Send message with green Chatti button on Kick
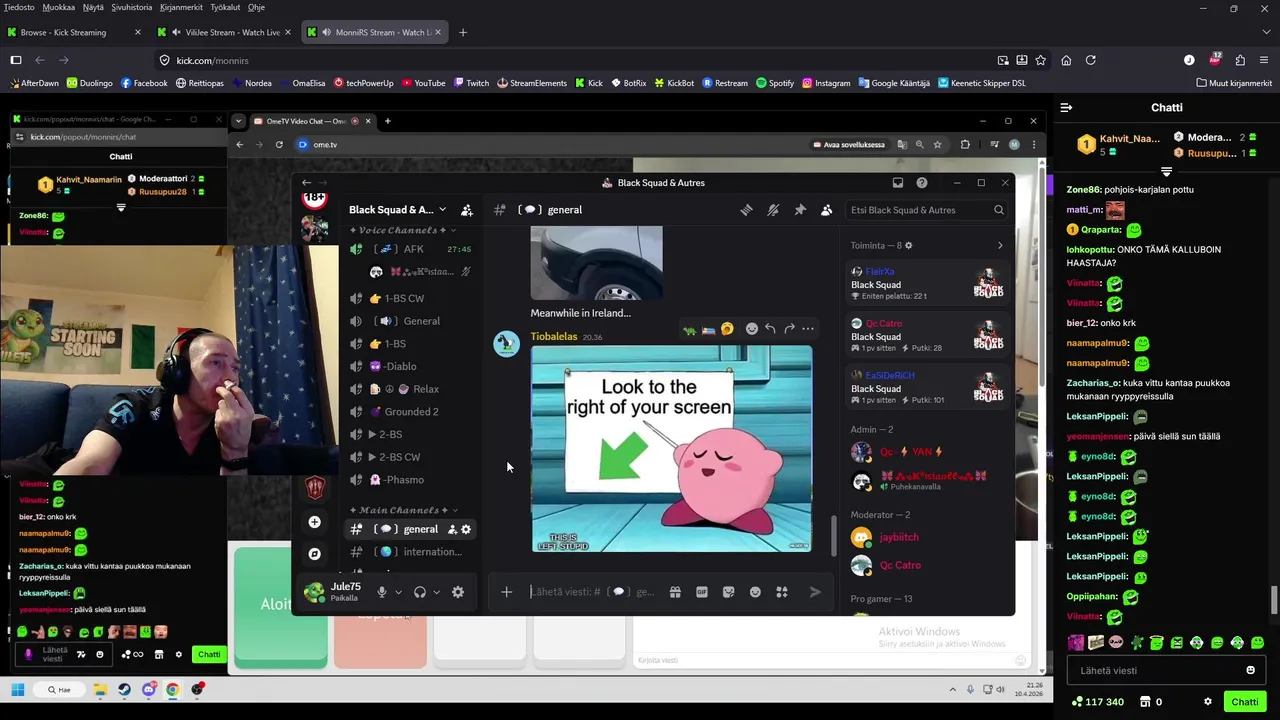Image resolution: width=1280 pixels, height=720 pixels. pyautogui.click(x=1245, y=702)
